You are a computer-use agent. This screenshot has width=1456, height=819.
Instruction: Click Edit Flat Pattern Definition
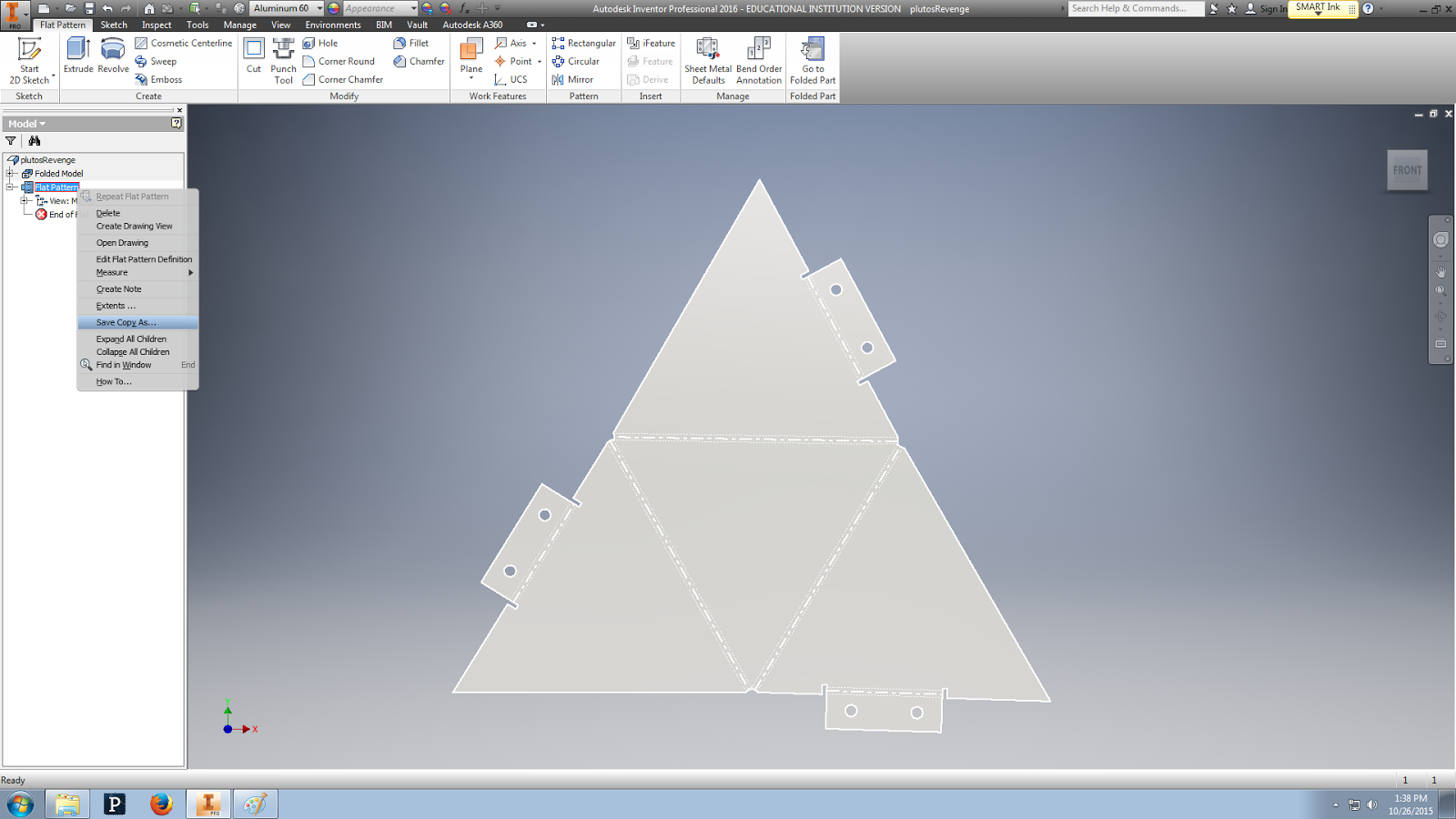(144, 258)
